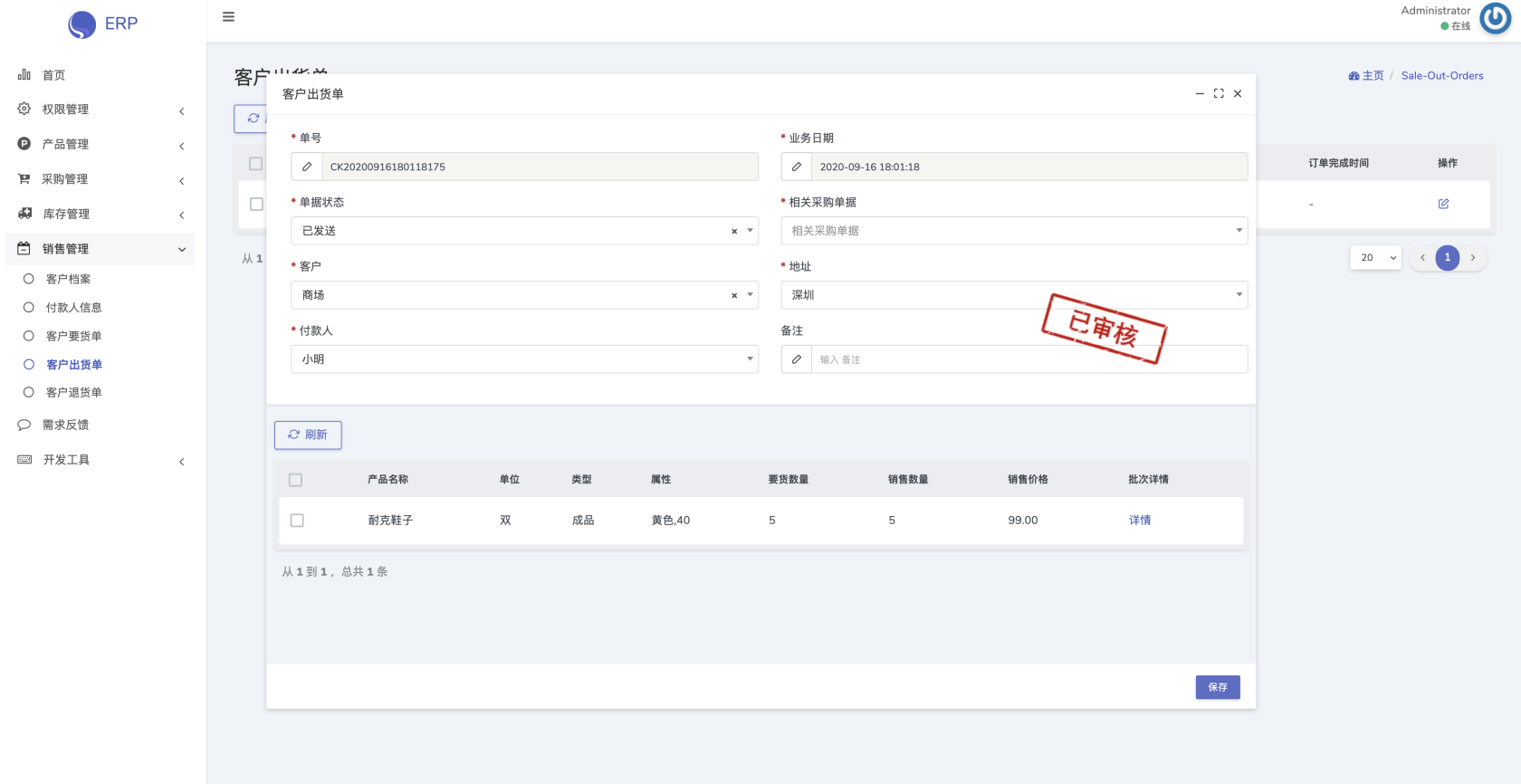Click the 单号 field CK20200916180118175

(540, 167)
